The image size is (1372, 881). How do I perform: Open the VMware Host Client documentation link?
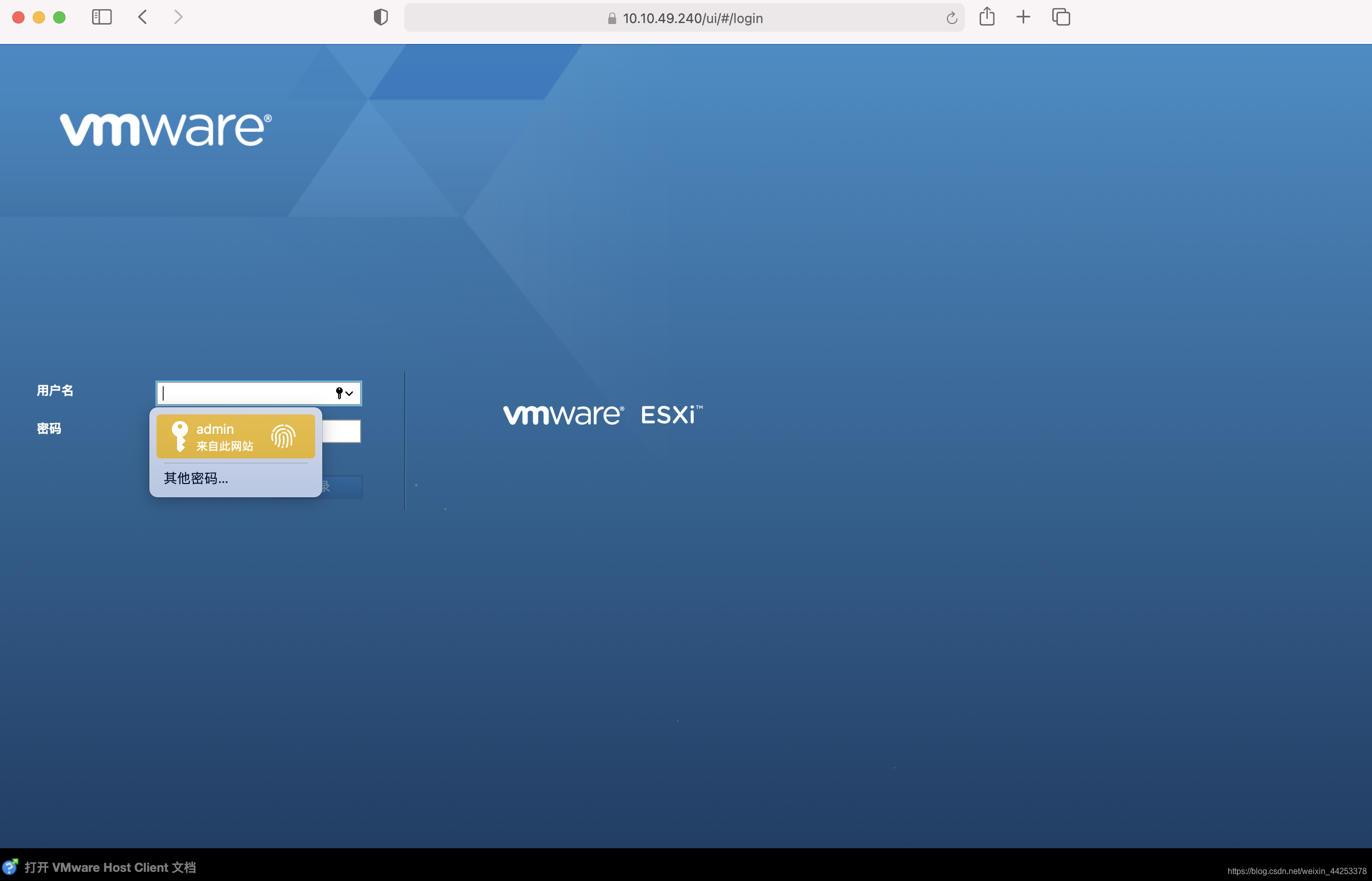110,867
